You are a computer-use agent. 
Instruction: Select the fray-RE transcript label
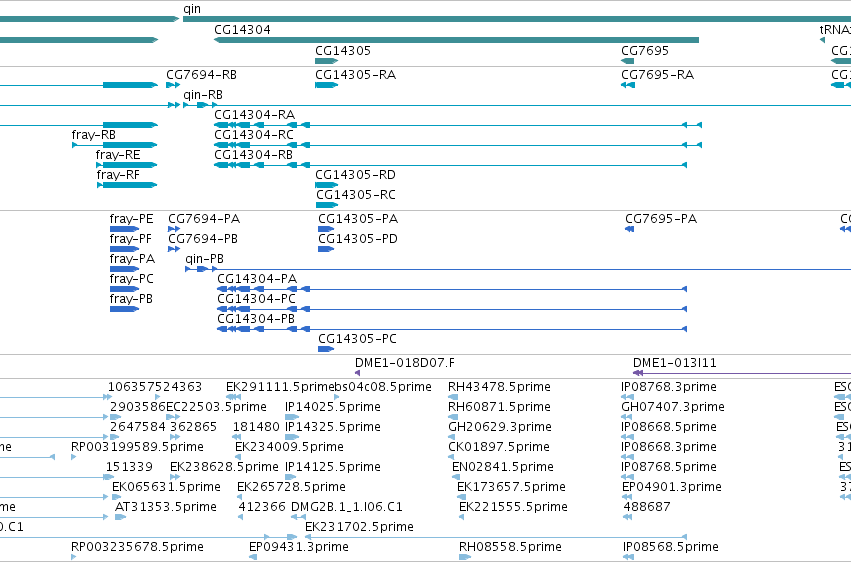[118, 155]
